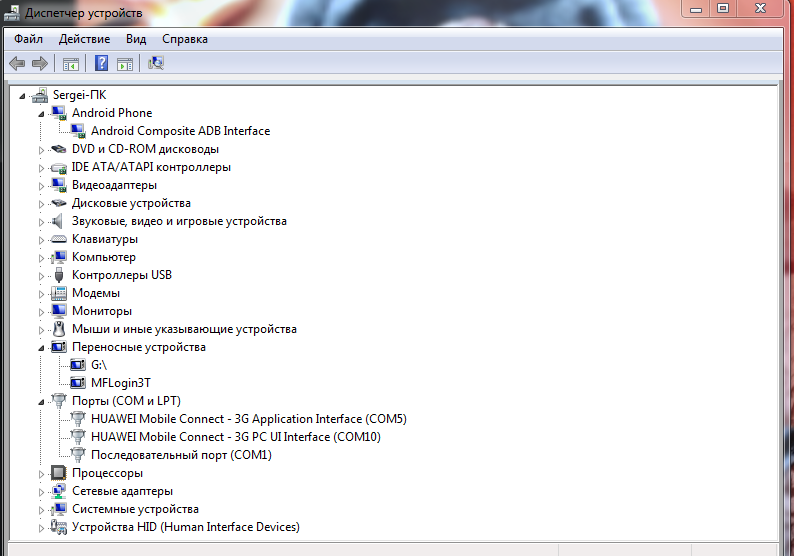The width and height of the screenshot is (794, 556).
Task: Click the COM5 port icon
Action: click(78, 419)
